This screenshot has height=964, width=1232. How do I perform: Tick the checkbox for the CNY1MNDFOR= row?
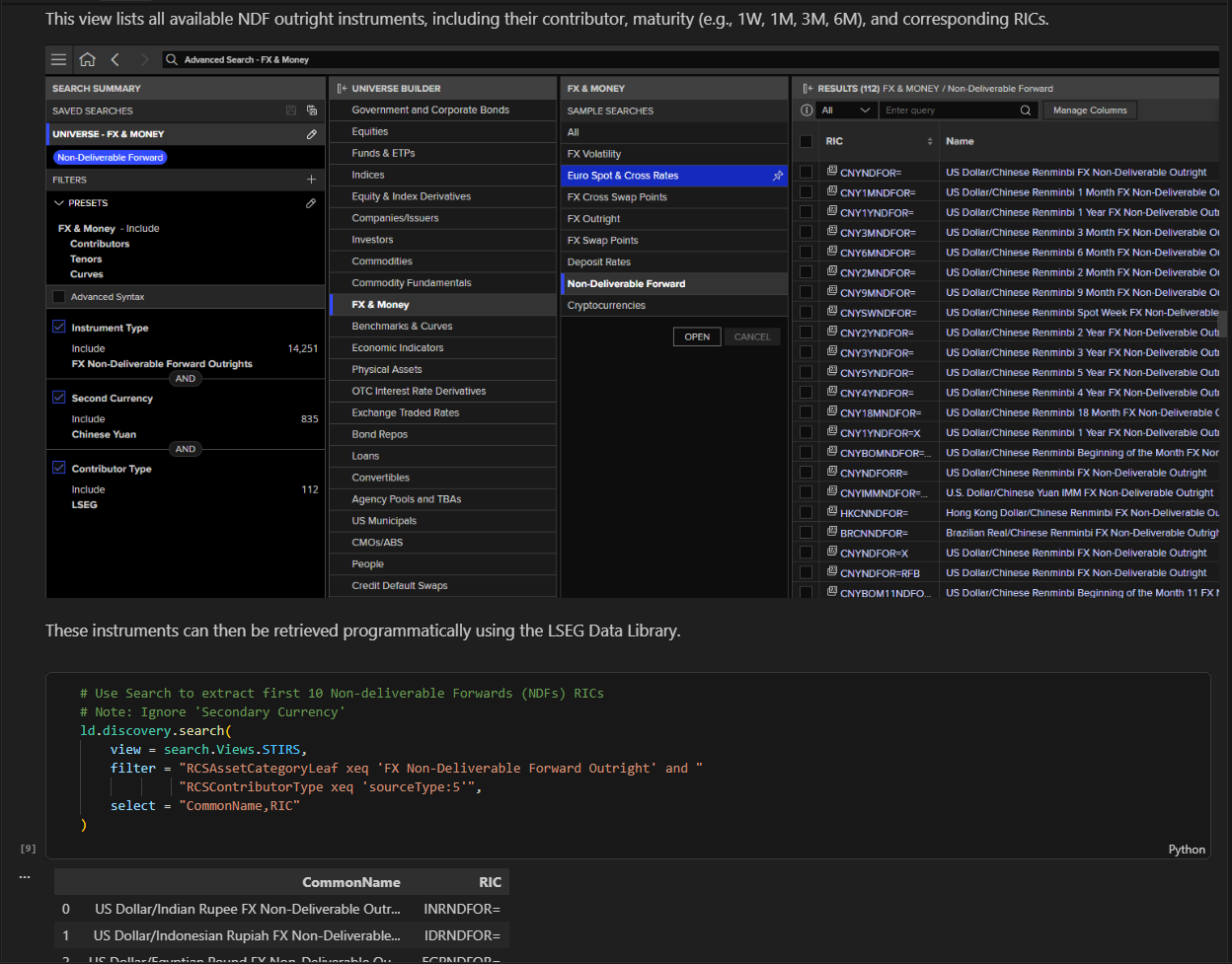tap(807, 192)
